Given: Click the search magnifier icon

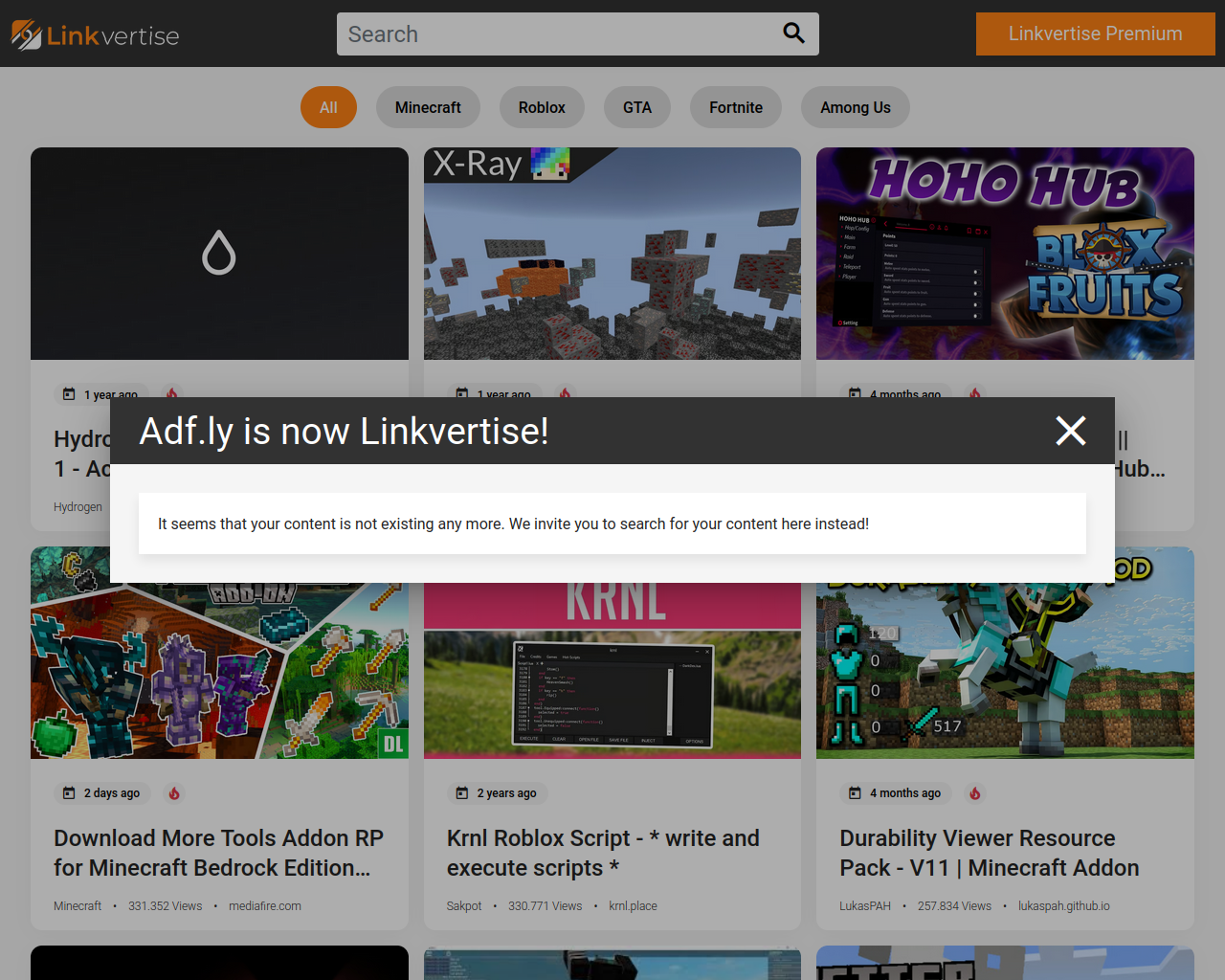Looking at the screenshot, I should 793,33.
